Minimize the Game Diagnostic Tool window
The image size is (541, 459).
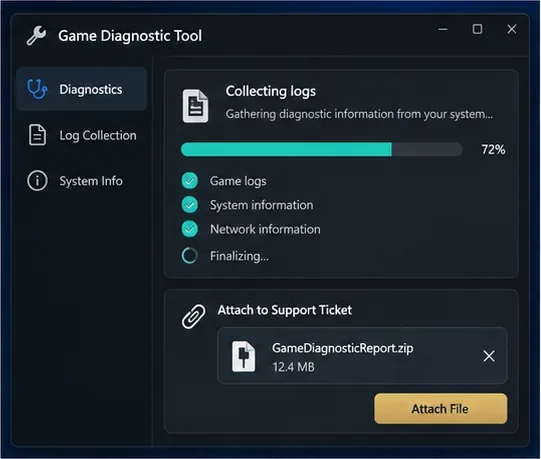point(443,29)
